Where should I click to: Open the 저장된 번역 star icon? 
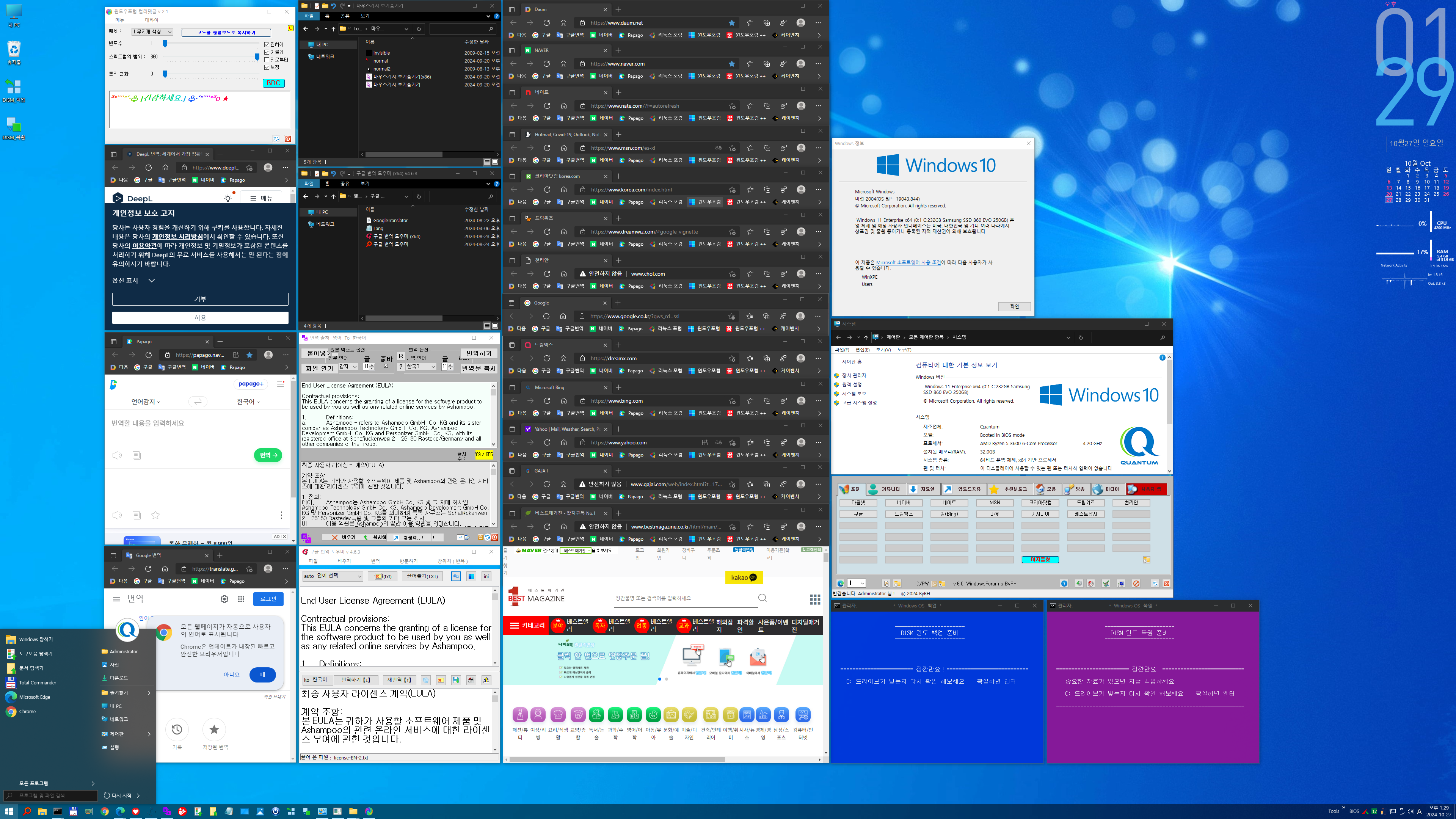tap(214, 730)
